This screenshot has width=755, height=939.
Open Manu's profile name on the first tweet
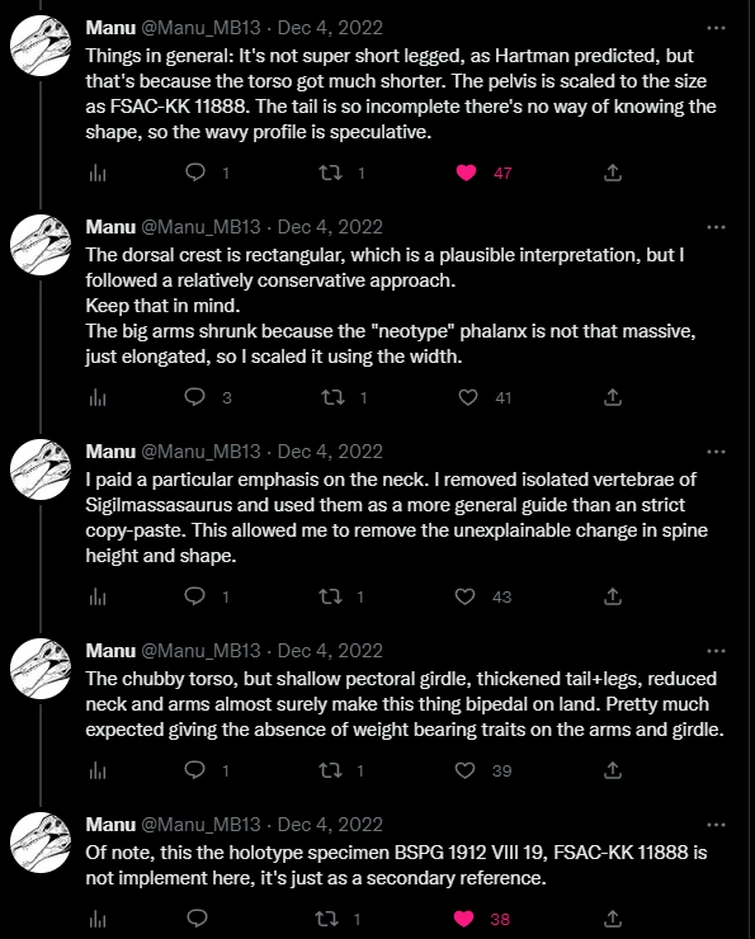(x=111, y=28)
